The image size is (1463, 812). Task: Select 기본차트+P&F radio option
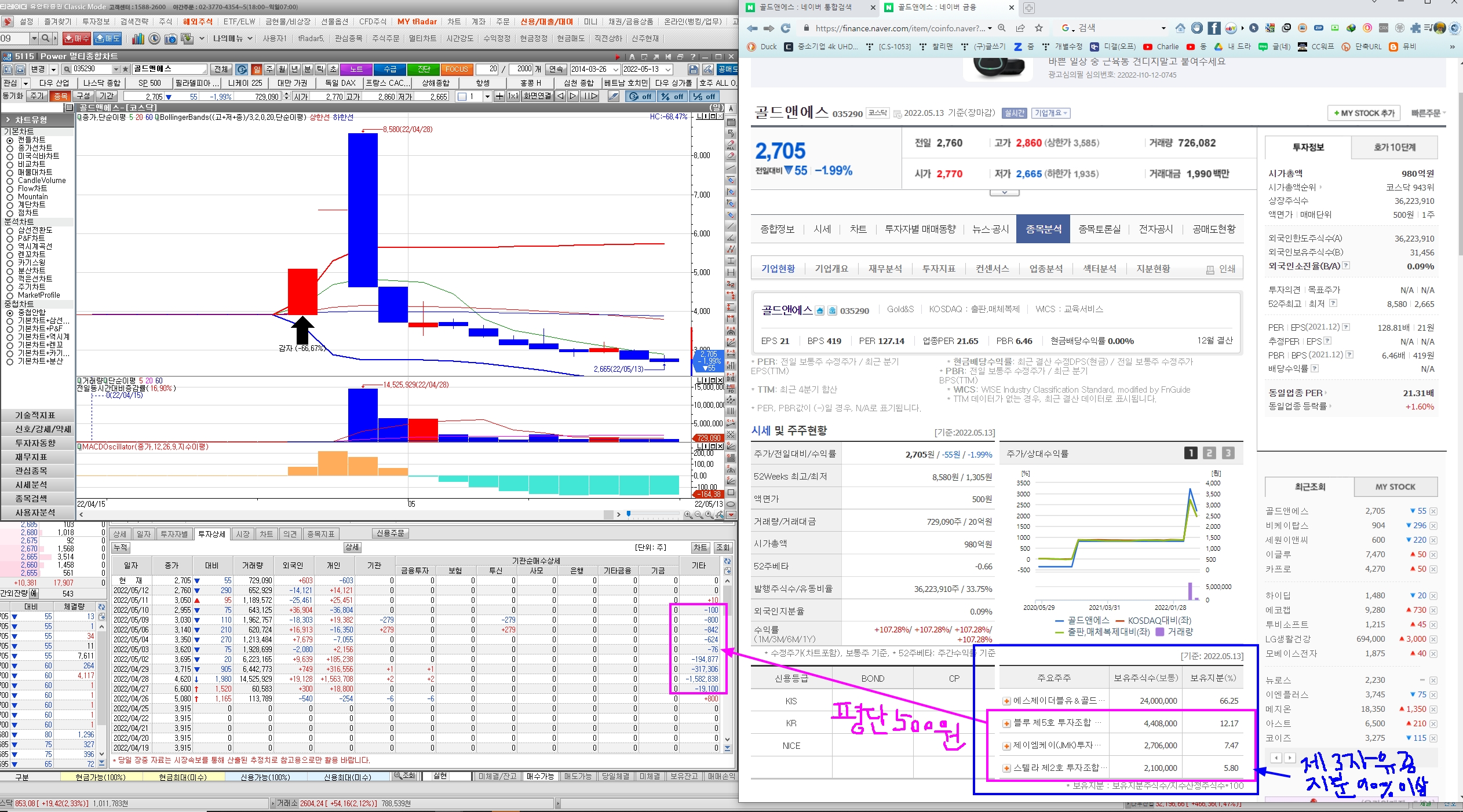click(10, 329)
